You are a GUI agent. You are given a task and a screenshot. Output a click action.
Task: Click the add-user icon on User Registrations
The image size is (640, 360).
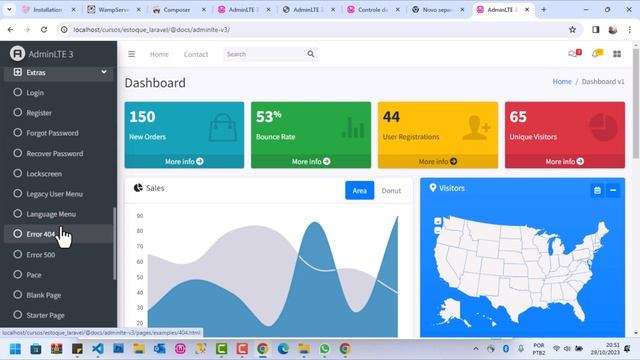pos(476,127)
